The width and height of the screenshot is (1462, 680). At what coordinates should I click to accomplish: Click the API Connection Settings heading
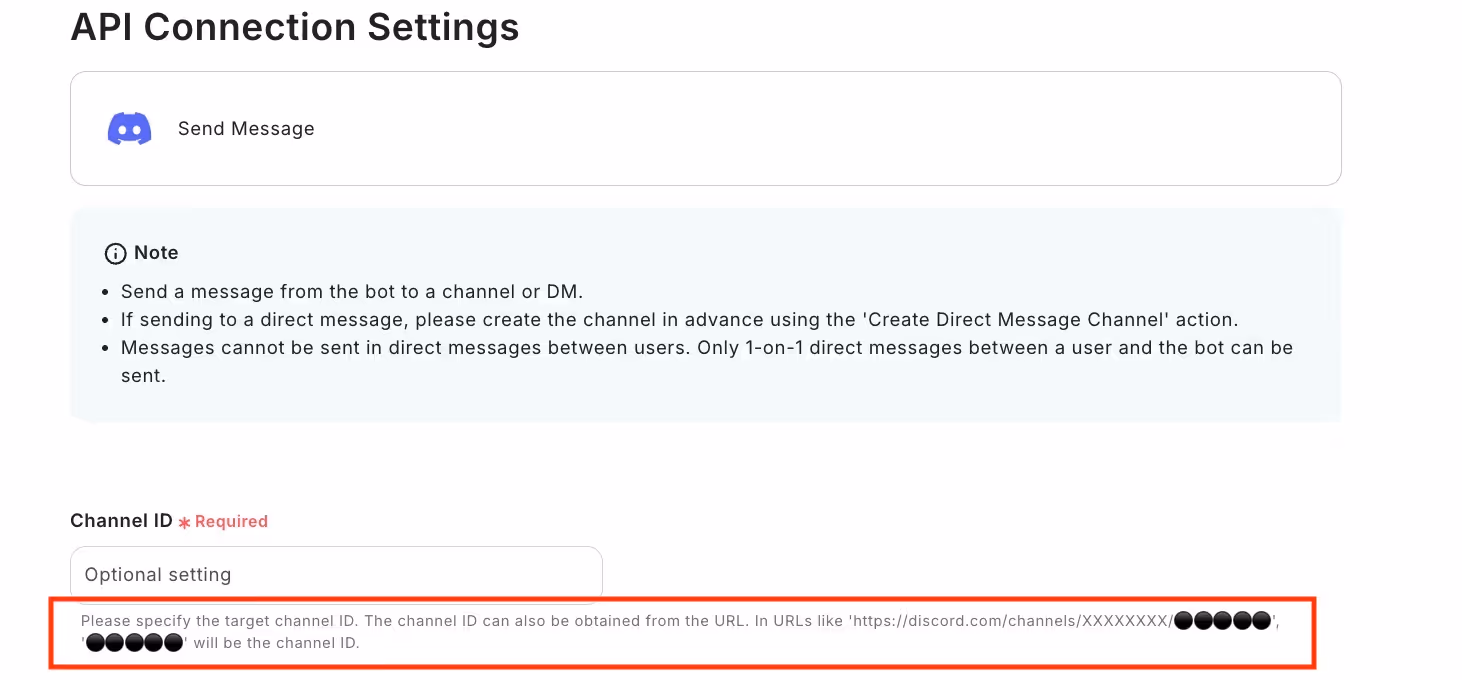(295, 27)
